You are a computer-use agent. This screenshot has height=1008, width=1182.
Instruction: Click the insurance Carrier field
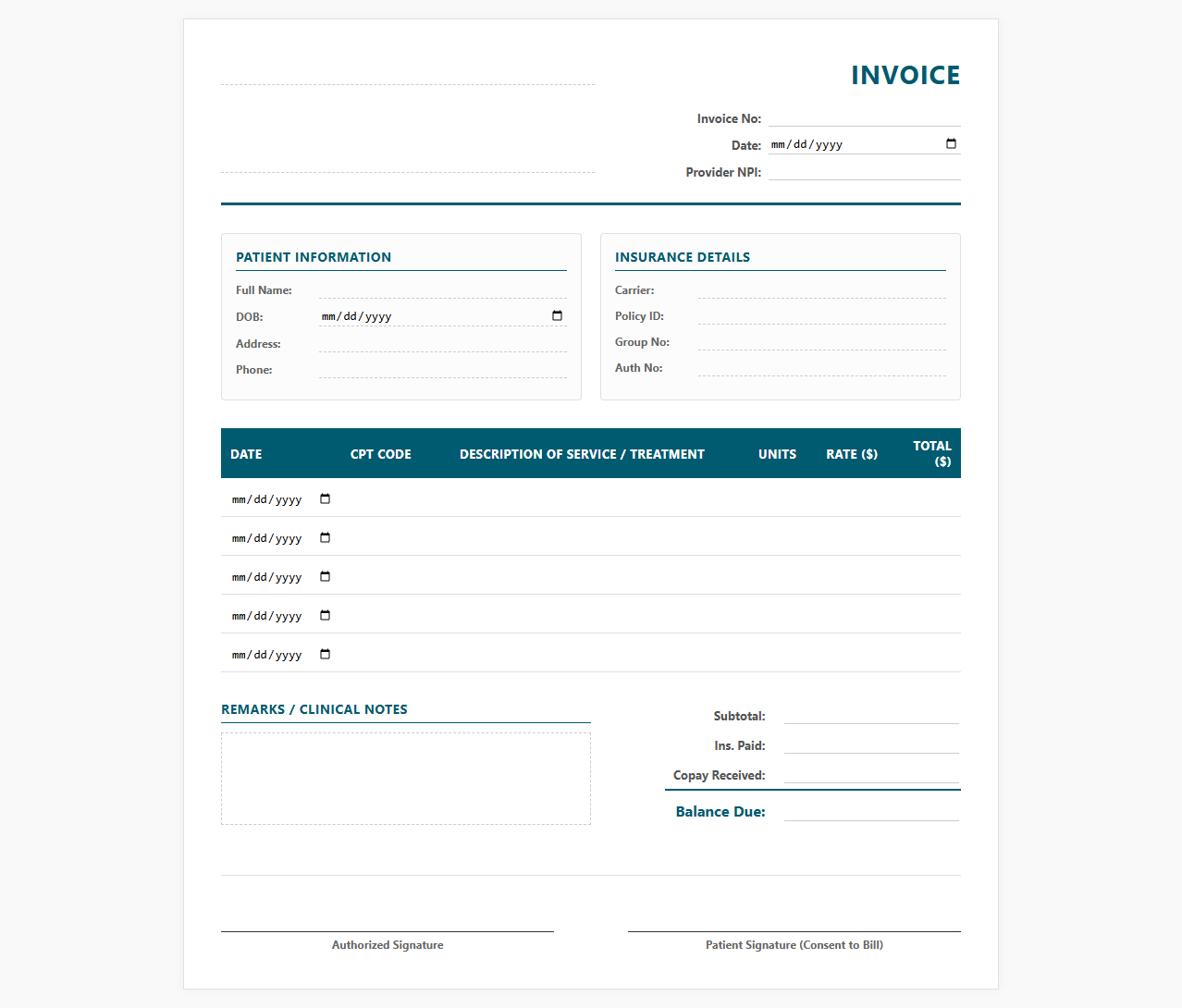coord(822,289)
